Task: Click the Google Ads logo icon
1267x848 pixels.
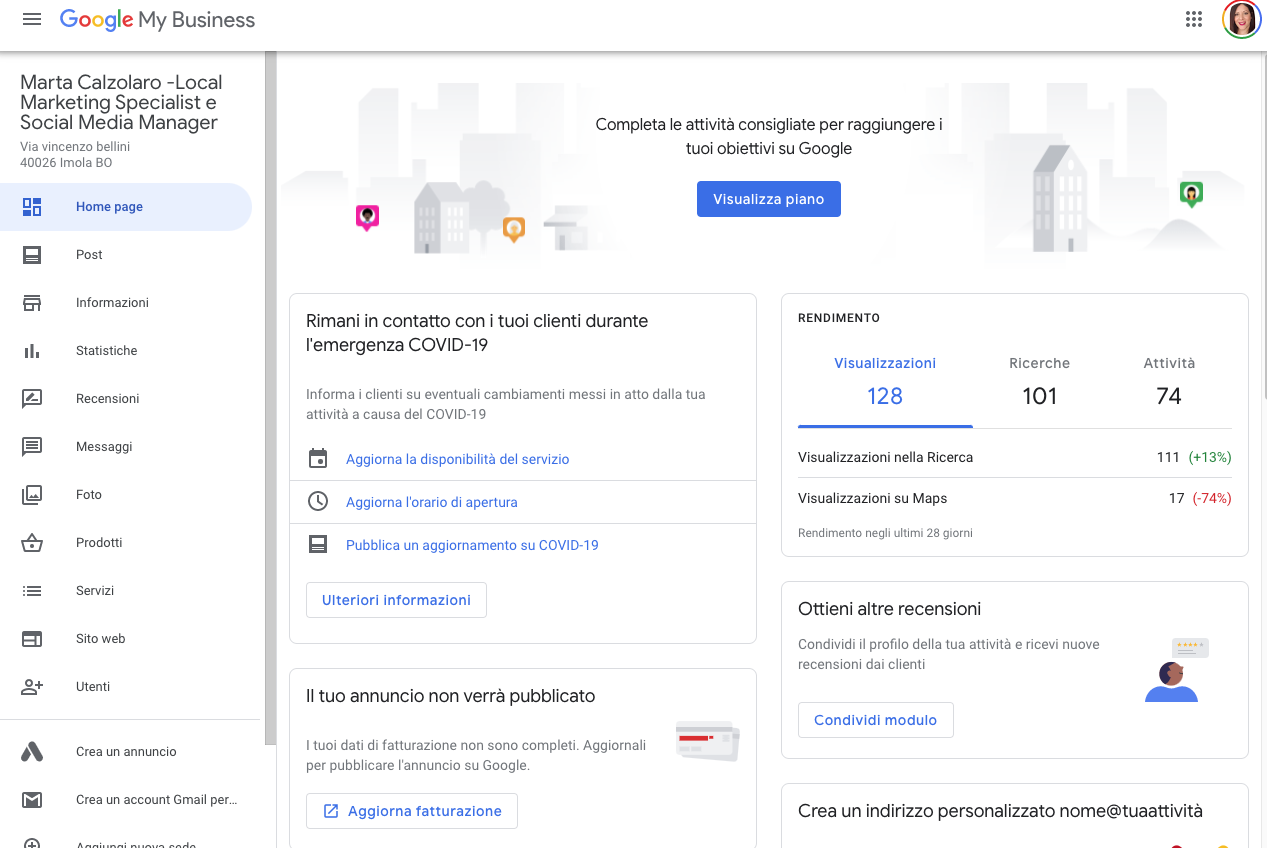Action: [x=32, y=752]
